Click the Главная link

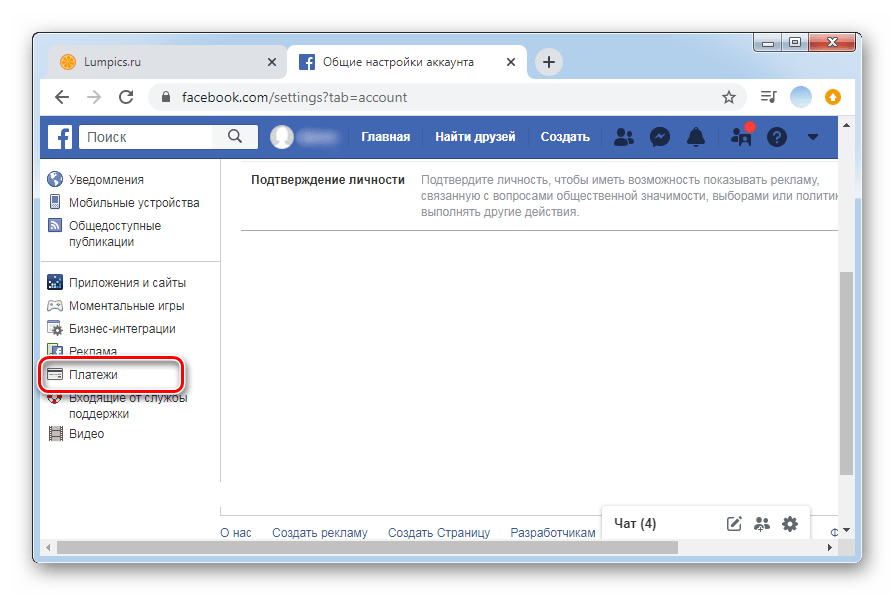click(x=385, y=137)
